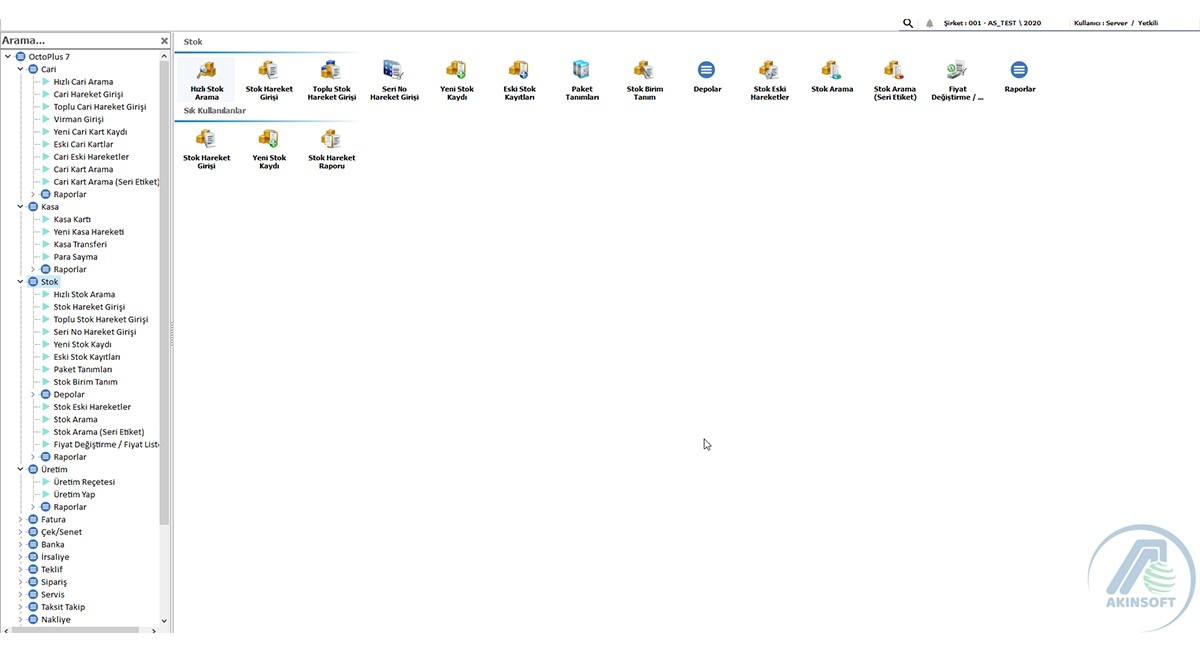Close the Arama search panel
Viewport: 1200px width, 653px height.
[165, 41]
